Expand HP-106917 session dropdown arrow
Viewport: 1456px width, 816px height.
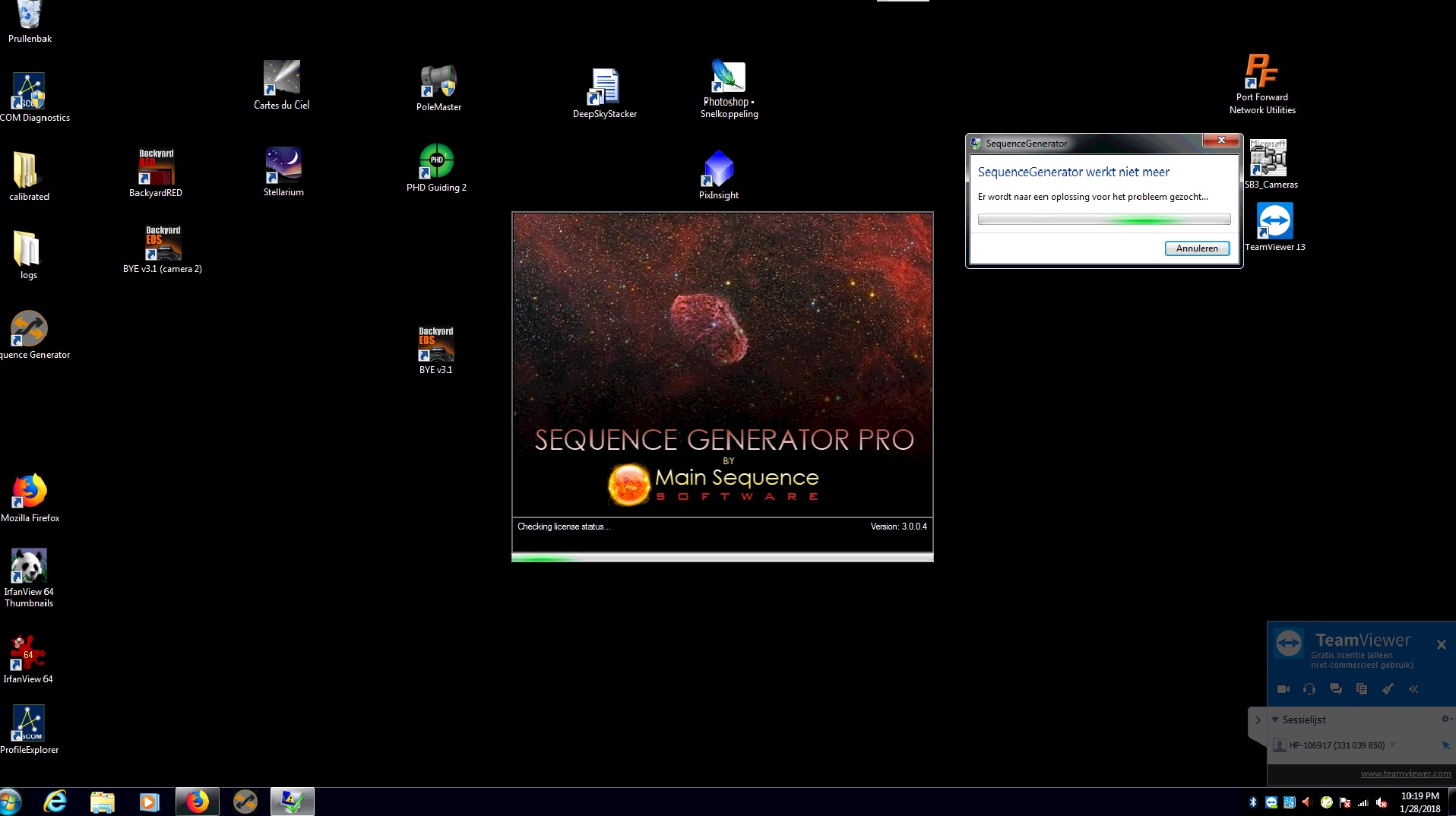coord(1393,745)
